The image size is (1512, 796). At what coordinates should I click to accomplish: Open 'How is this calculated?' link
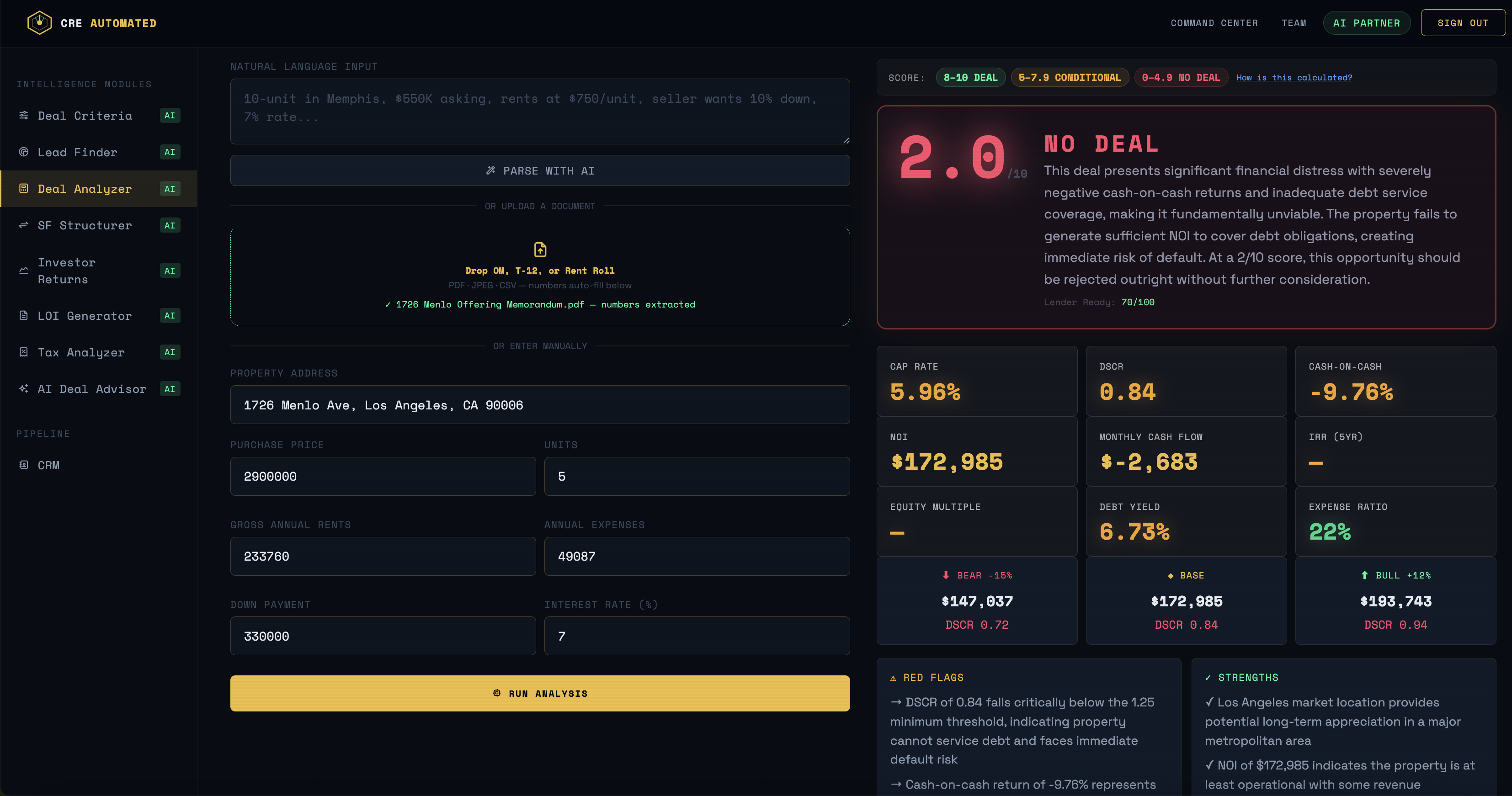(x=1294, y=77)
